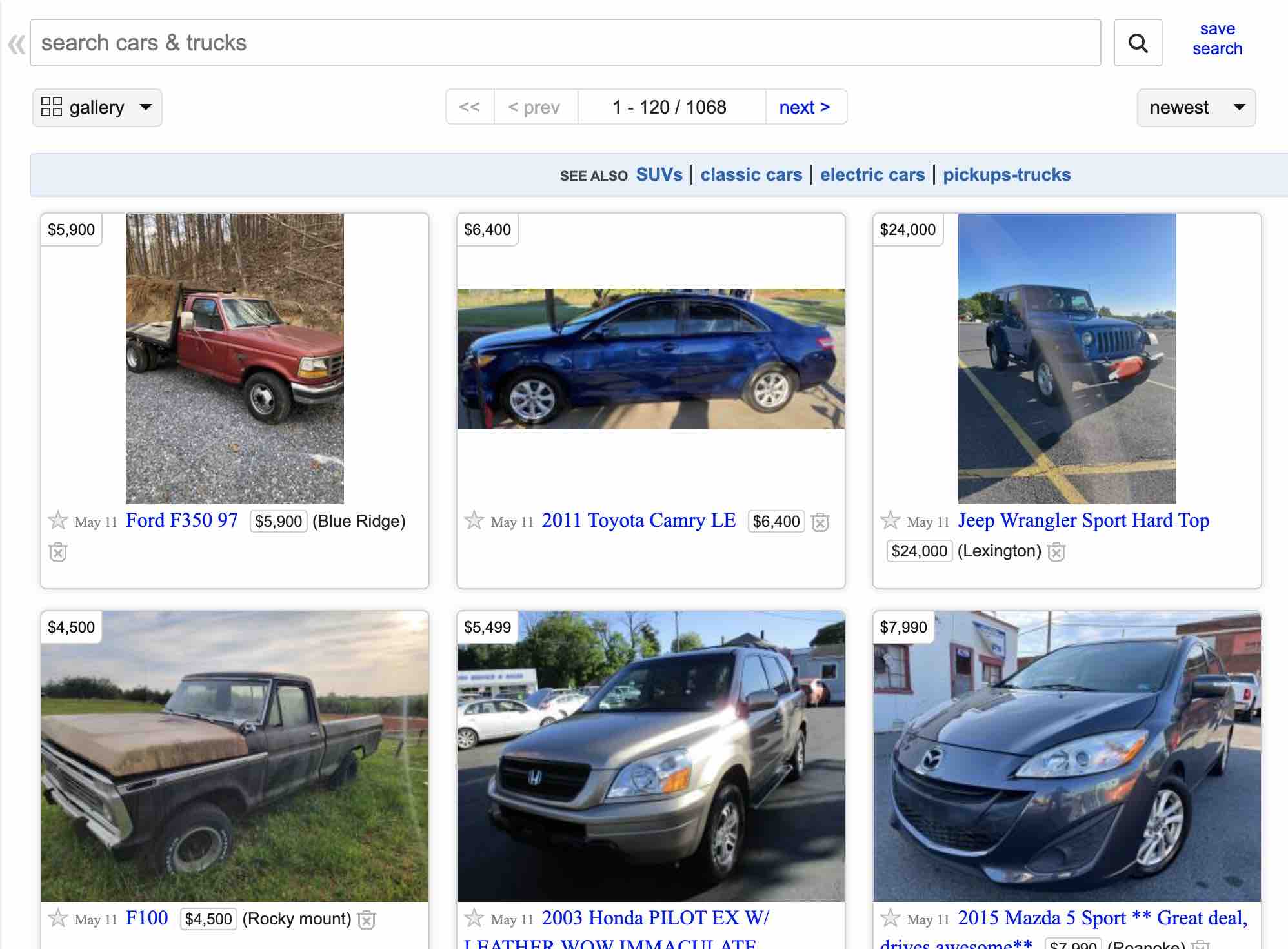This screenshot has width=1288, height=949.
Task: Go to next page of results
Action: [x=804, y=107]
